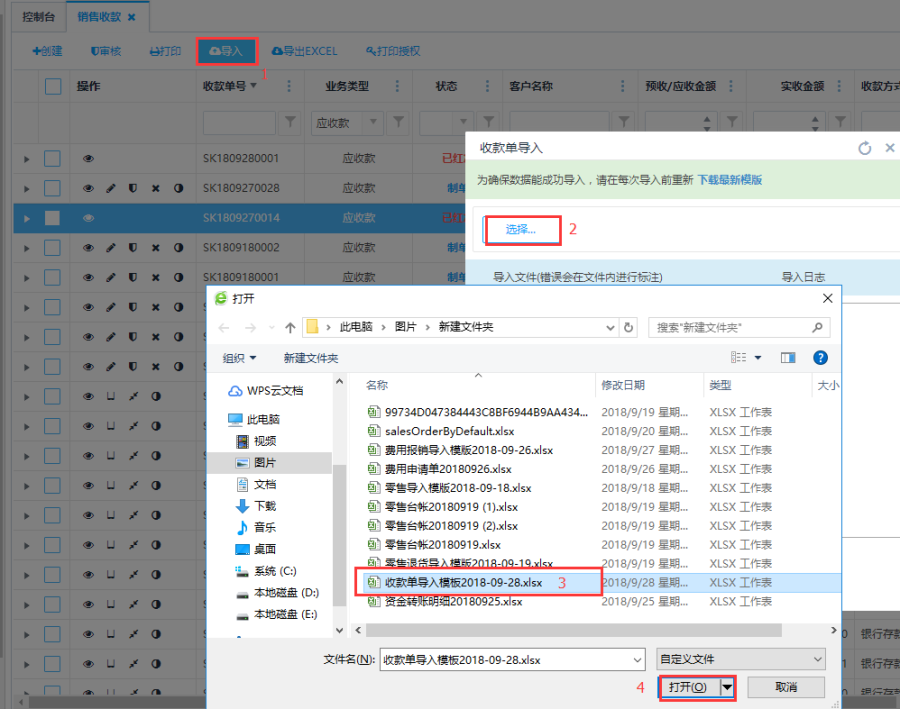The width and height of the screenshot is (900, 709).
Task: Expand the 组织 menu in file dialog
Action: 239,357
